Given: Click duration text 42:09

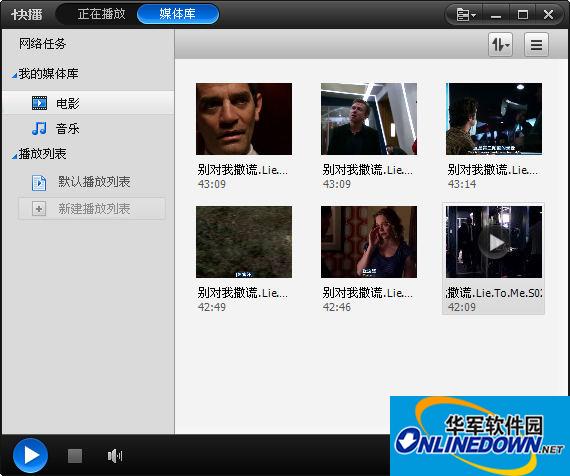Looking at the screenshot, I should pyautogui.click(x=462, y=307).
